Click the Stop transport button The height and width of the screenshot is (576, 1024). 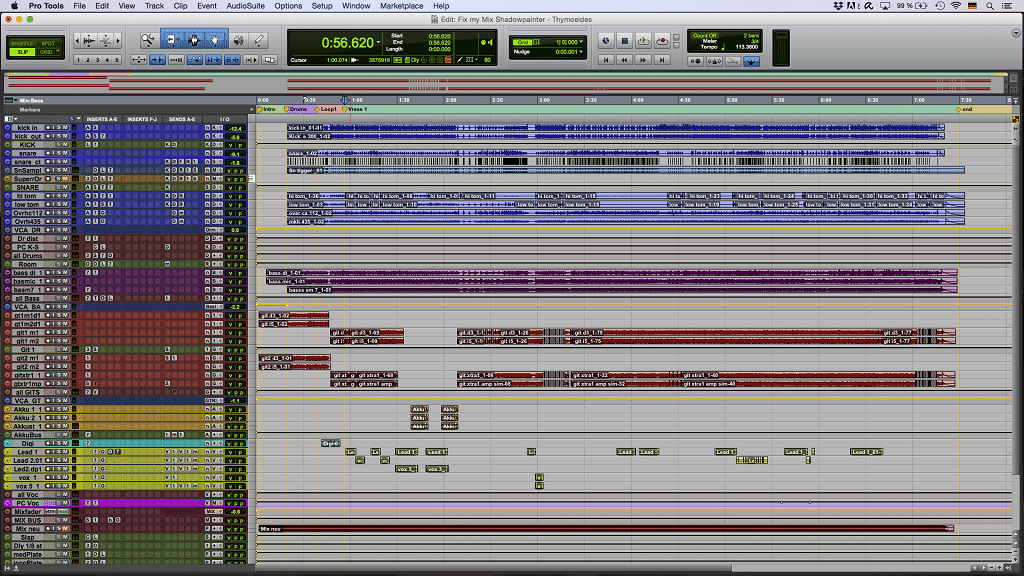(x=624, y=41)
